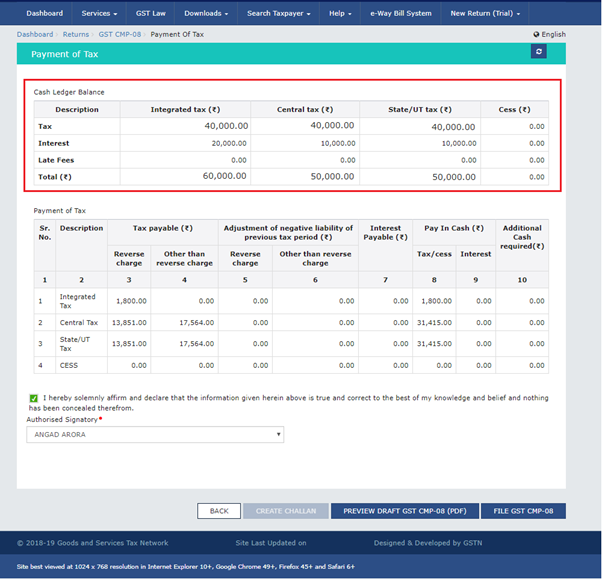Click the Returns breadcrumb link
This screenshot has height=579, width=602.
click(76, 34)
